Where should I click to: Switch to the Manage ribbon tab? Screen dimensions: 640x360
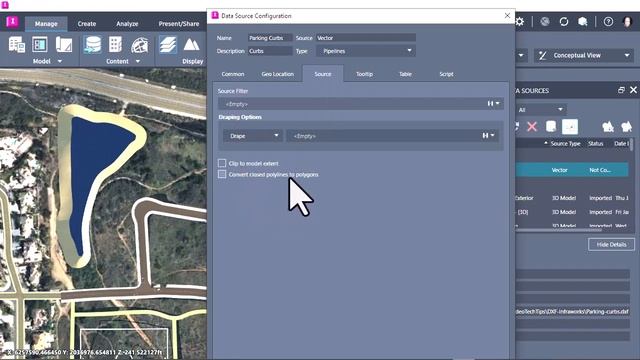pos(46,24)
